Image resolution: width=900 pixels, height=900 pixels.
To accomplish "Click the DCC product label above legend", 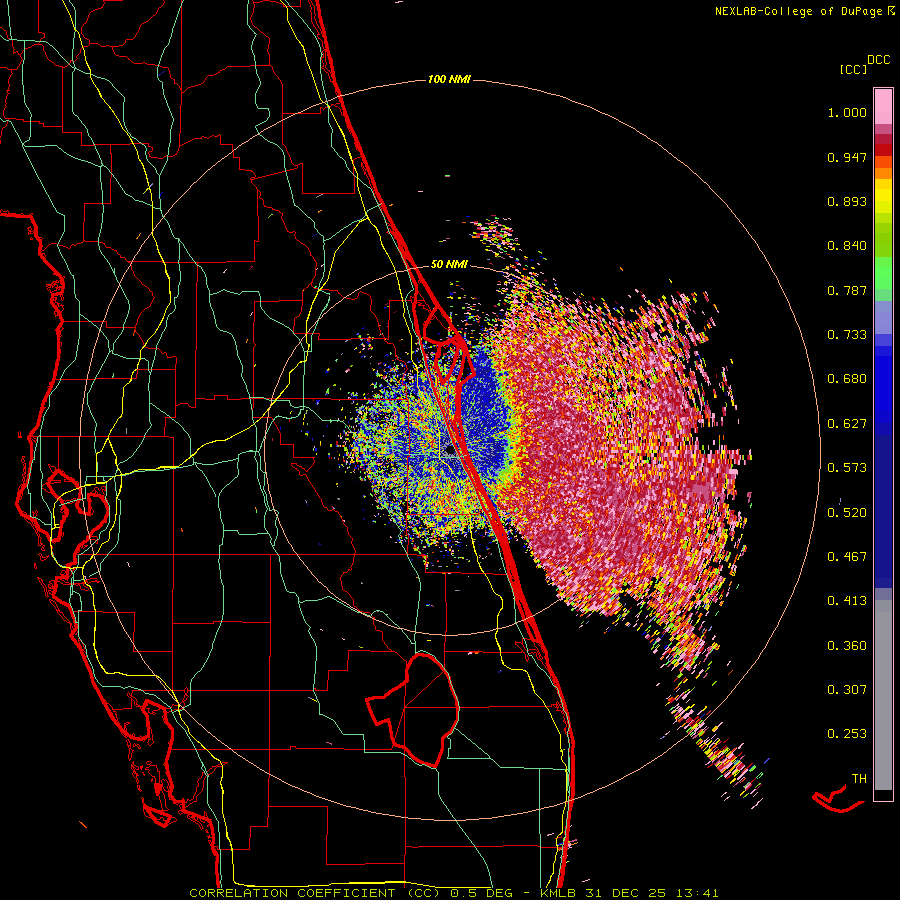I will click(x=878, y=60).
